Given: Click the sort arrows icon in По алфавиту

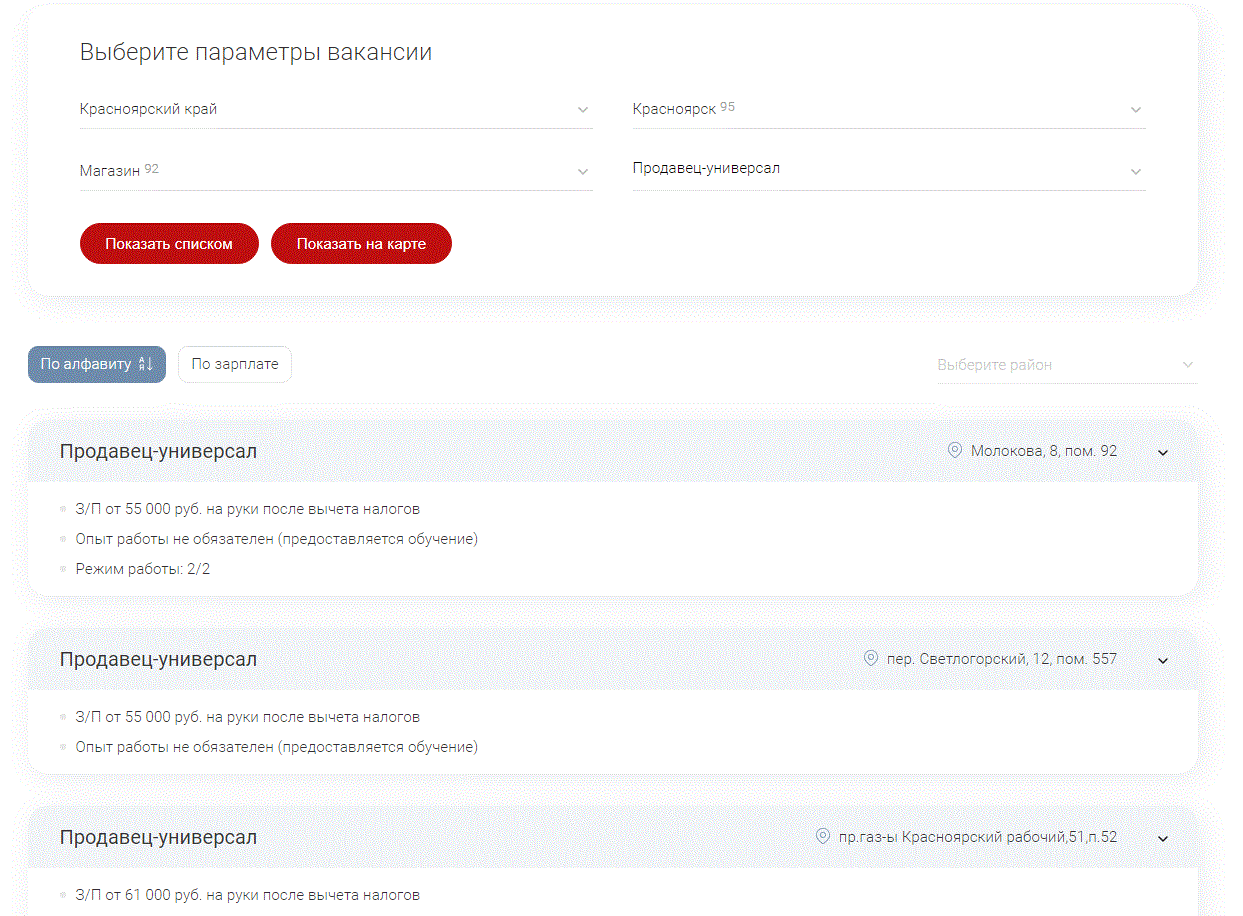Looking at the screenshot, I should (145, 364).
